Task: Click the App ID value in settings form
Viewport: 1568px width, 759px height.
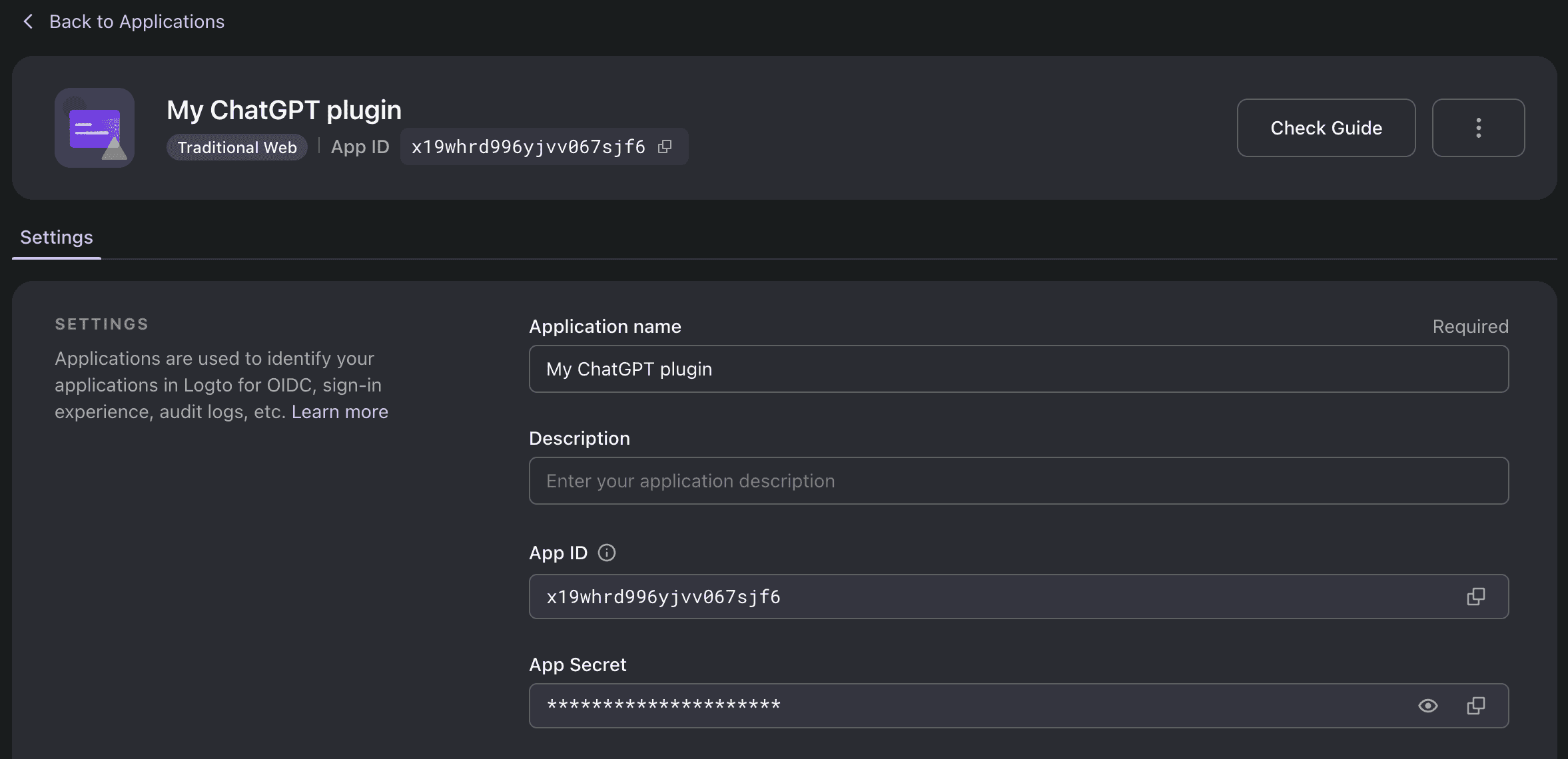Action: (663, 597)
